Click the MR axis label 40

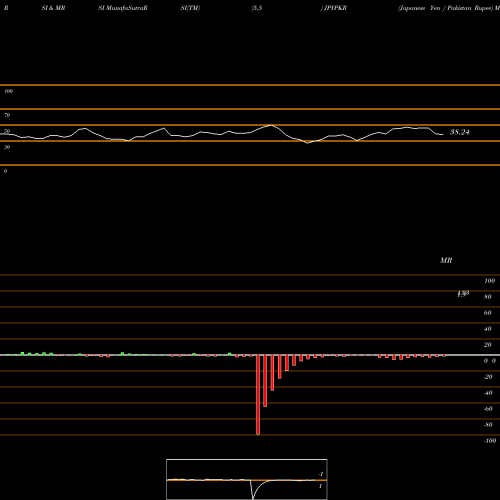coord(488,329)
